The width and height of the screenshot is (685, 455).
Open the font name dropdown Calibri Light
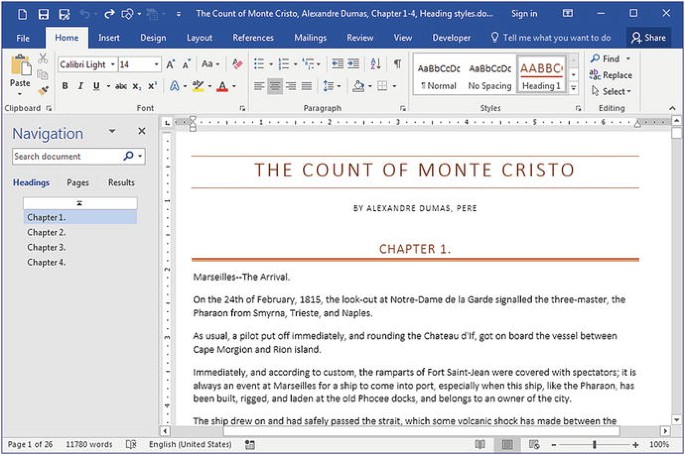click(x=113, y=65)
